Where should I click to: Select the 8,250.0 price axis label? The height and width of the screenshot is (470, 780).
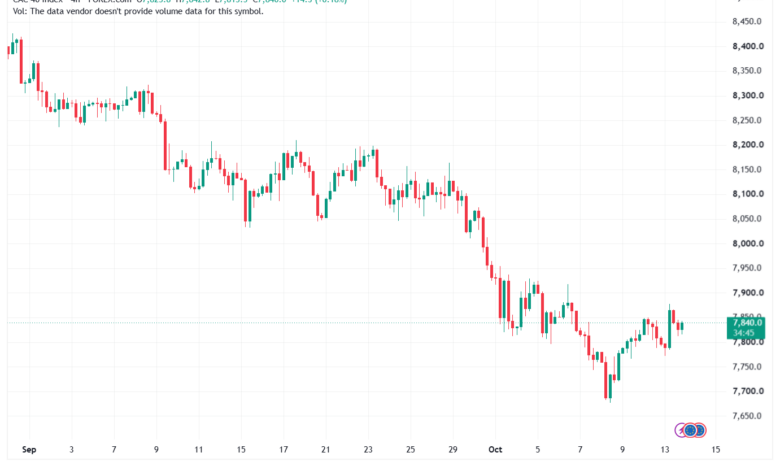click(747, 120)
